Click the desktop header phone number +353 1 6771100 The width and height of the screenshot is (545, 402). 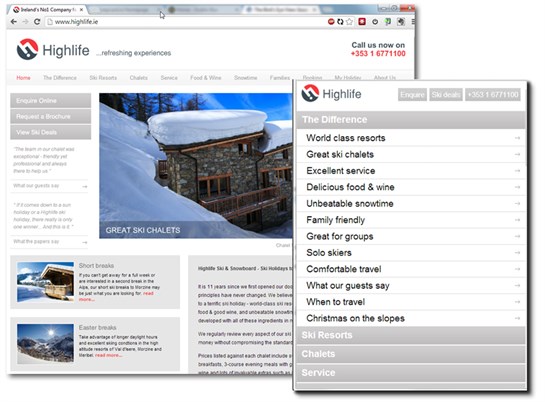point(378,54)
